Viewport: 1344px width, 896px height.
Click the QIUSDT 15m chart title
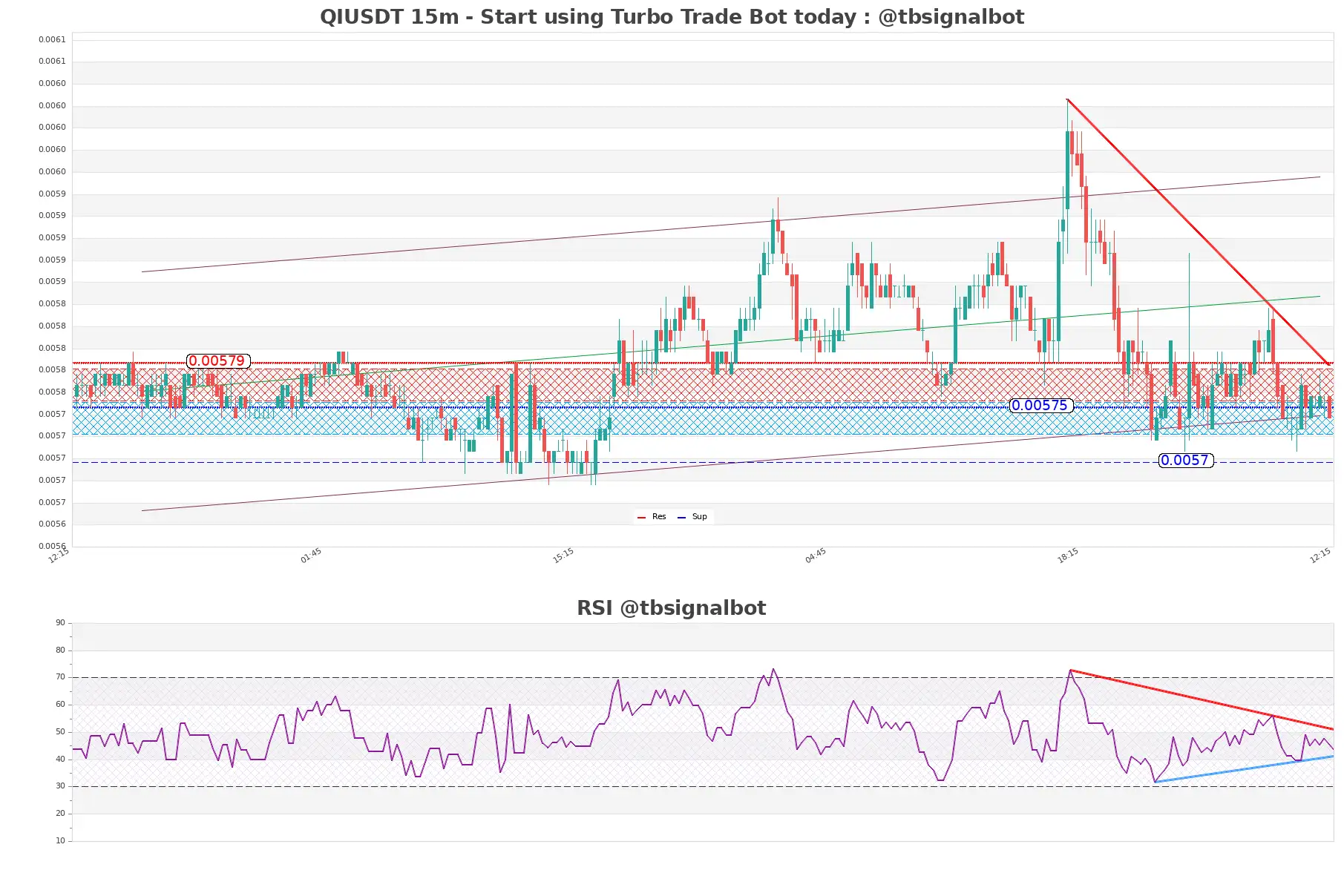click(x=672, y=17)
